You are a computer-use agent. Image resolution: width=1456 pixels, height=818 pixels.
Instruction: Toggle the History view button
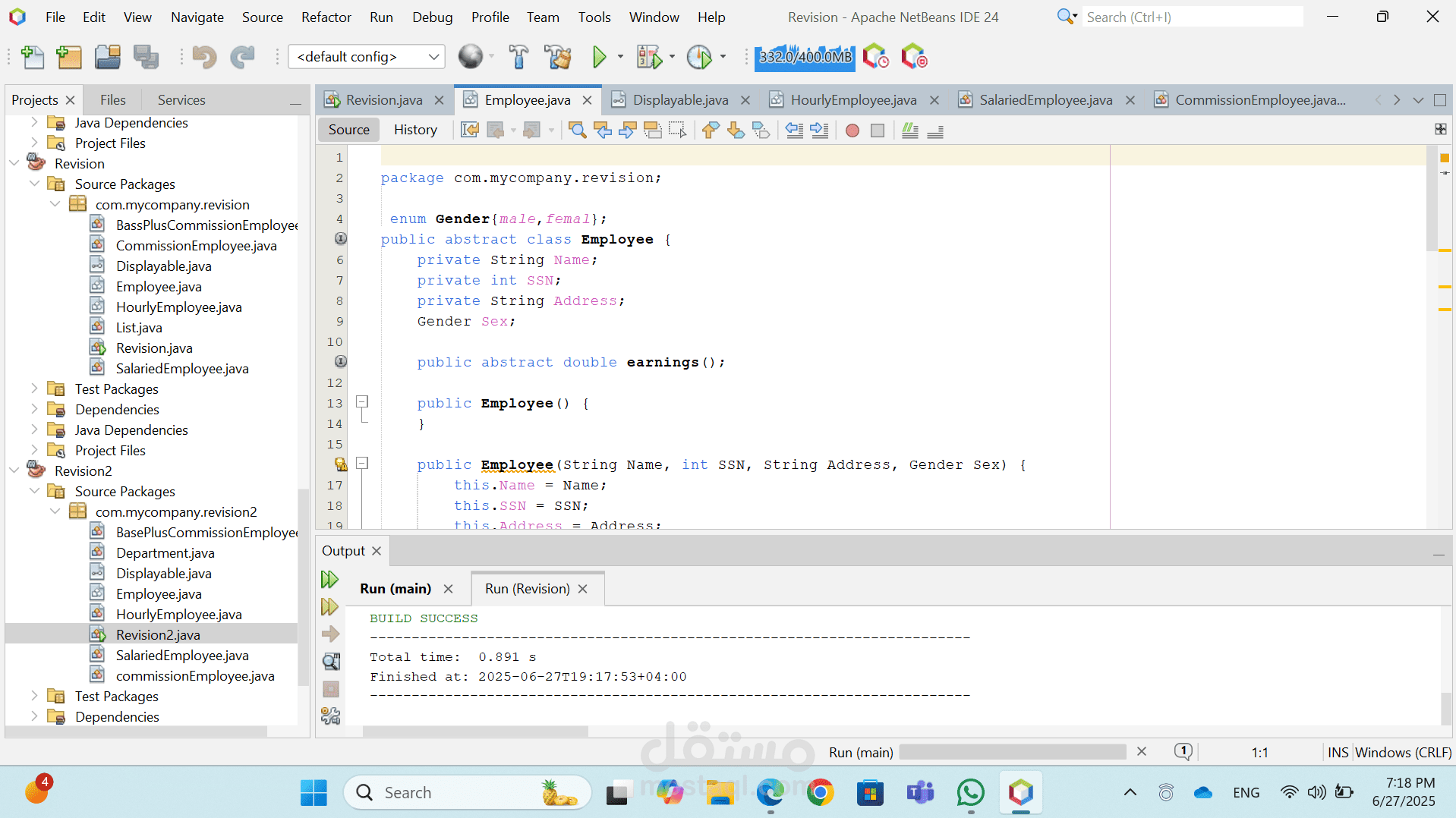coord(415,130)
